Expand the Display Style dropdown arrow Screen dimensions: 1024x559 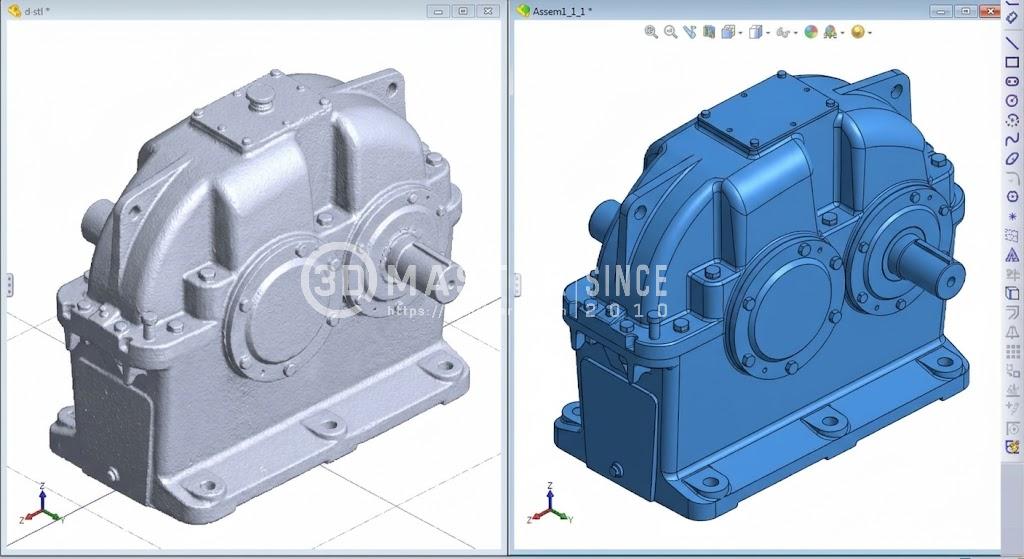tap(768, 33)
